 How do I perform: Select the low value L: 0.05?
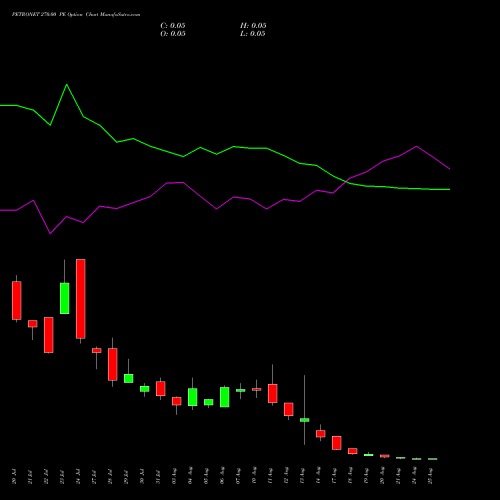tap(253, 34)
